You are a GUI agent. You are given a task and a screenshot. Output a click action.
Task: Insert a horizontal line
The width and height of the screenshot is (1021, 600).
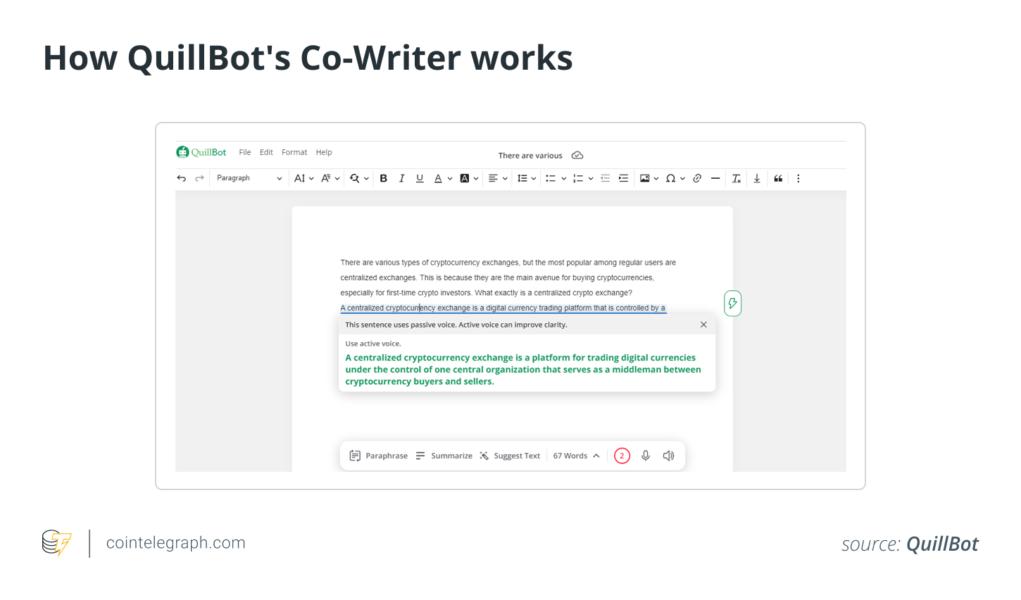pyautogui.click(x=715, y=179)
